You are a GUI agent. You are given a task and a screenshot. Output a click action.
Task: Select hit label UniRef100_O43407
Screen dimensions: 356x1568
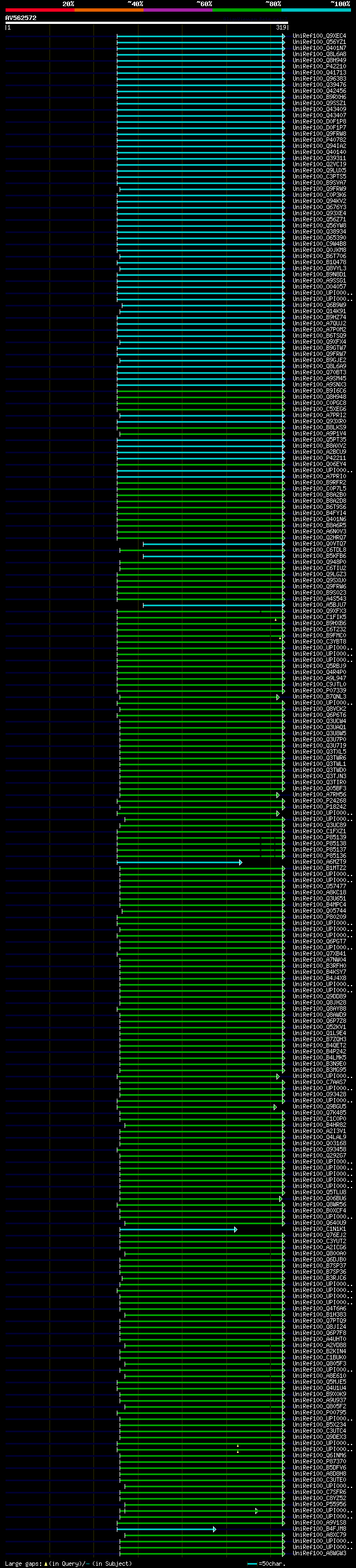point(319,115)
